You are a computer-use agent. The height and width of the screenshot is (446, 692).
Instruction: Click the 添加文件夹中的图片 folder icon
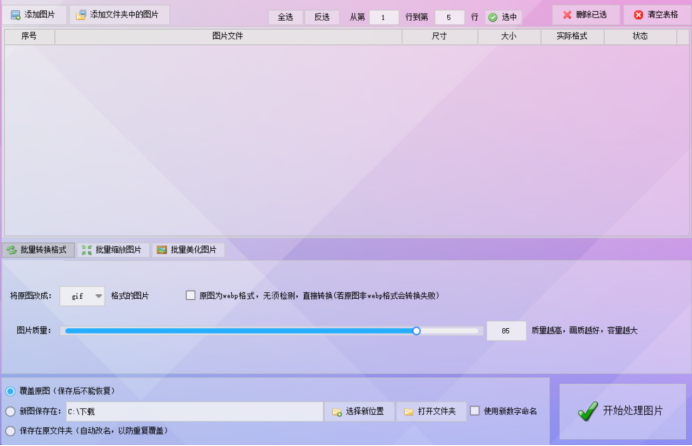click(81, 15)
